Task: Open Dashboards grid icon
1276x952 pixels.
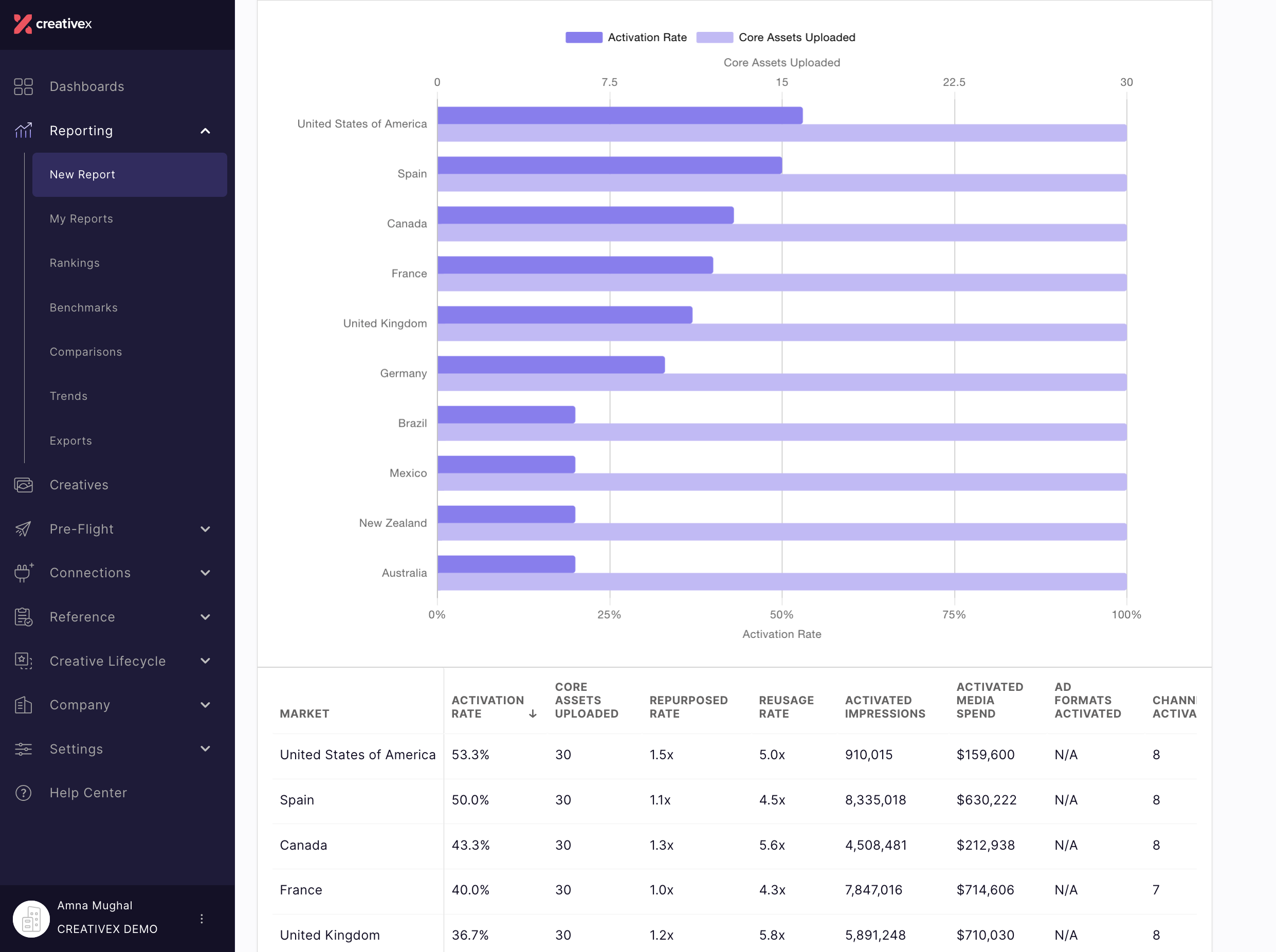Action: (23, 86)
